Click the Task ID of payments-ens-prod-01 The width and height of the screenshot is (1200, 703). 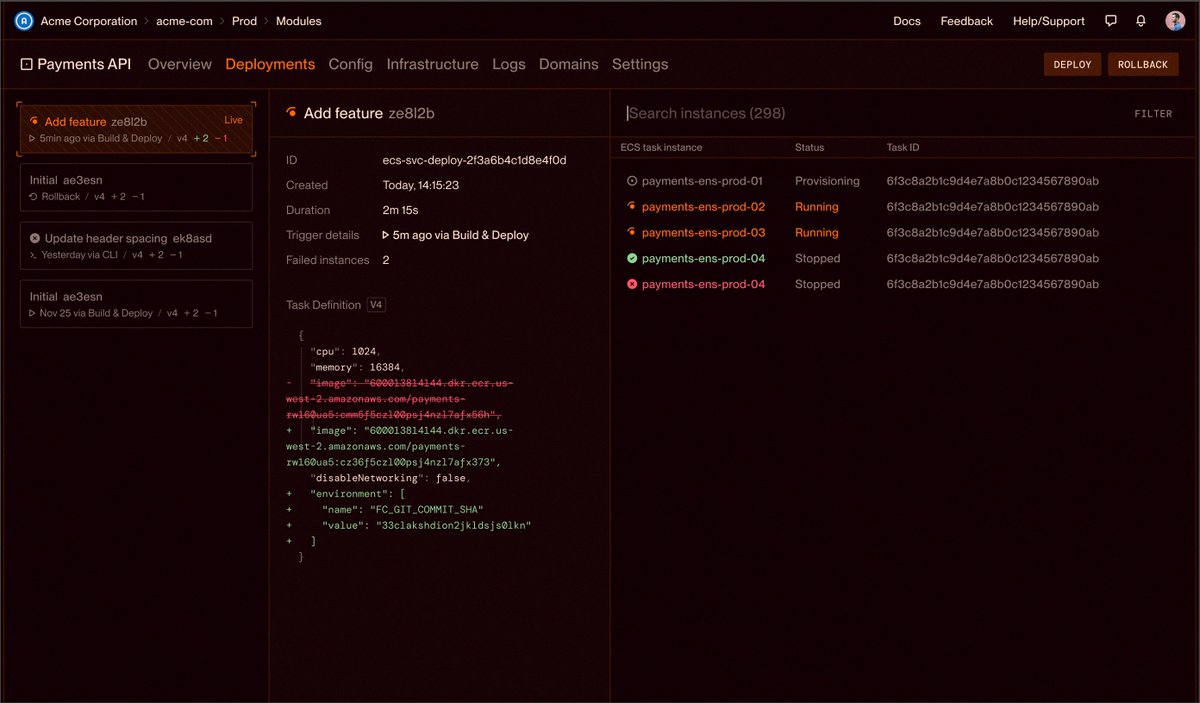point(993,181)
